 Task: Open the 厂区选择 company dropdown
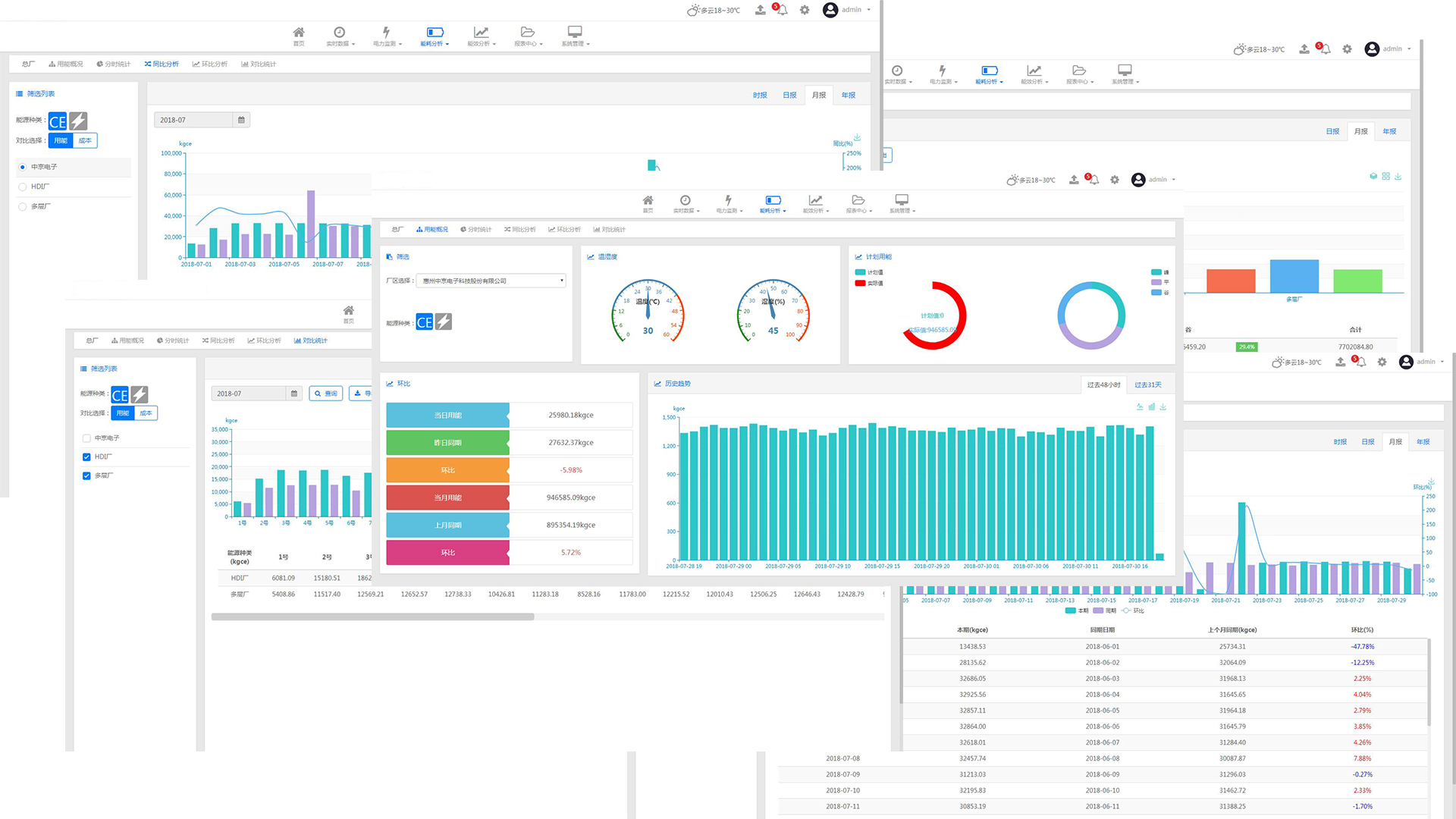491,281
